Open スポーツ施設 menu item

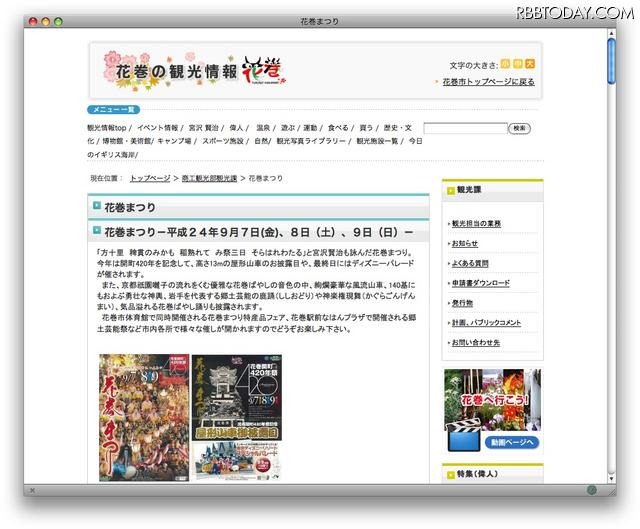click(223, 141)
